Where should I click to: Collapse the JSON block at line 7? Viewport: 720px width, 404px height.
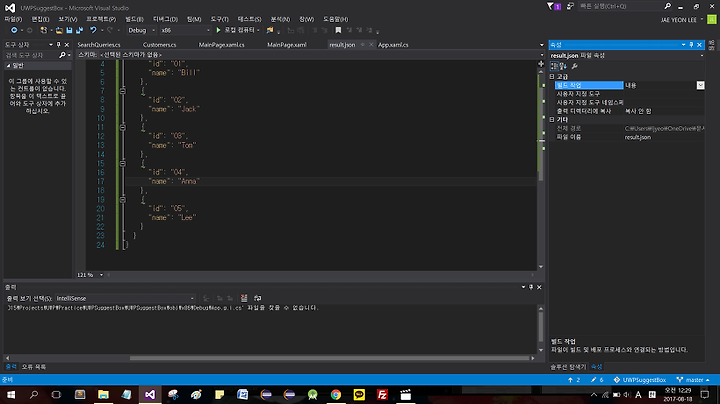(x=123, y=91)
